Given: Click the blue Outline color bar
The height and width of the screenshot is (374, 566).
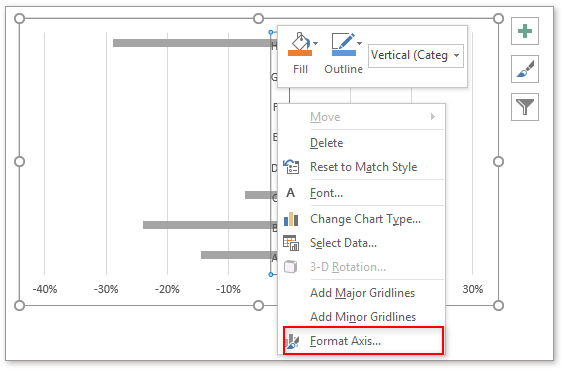Looking at the screenshot, I should click(344, 53).
